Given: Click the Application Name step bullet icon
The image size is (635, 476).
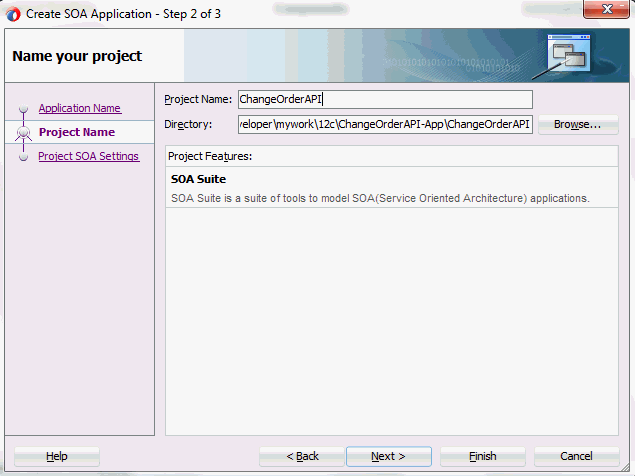Looking at the screenshot, I should 23,108.
